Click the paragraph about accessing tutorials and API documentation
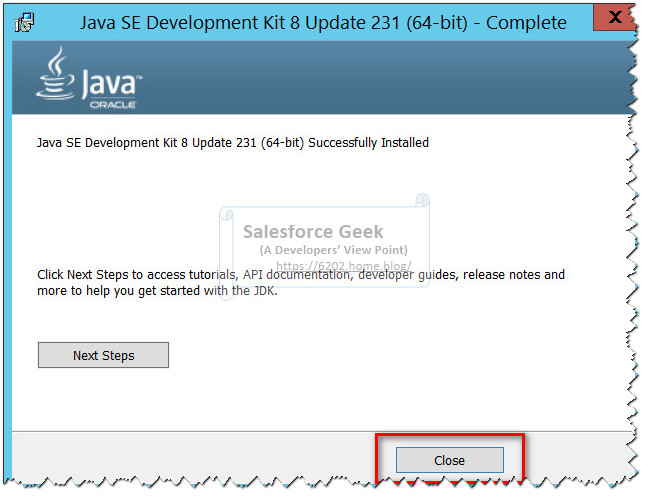648x497 pixels. (300, 283)
